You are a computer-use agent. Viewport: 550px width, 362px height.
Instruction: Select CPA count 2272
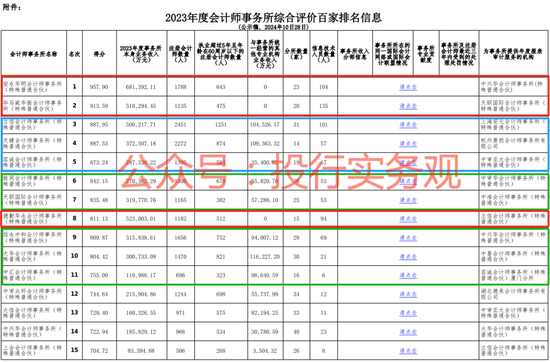[x=181, y=143]
